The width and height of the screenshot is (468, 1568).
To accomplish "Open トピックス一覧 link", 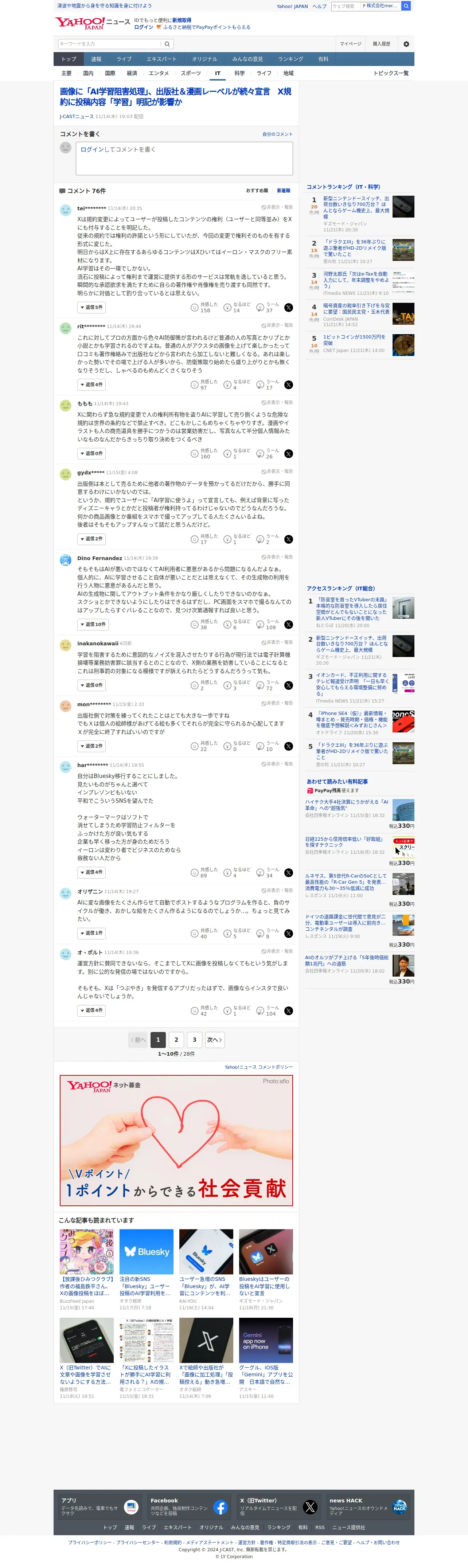I will click(391, 73).
